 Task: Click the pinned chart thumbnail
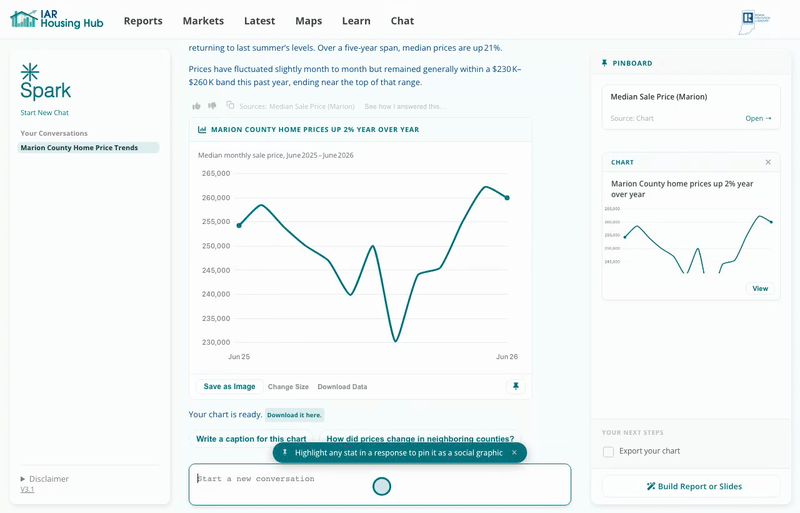(691, 241)
